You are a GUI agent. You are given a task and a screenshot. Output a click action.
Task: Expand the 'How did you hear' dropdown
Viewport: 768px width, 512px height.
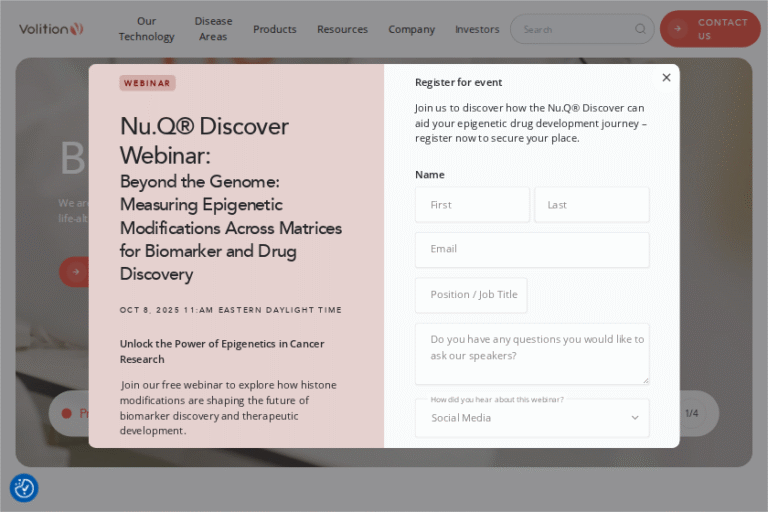pyautogui.click(x=531, y=418)
